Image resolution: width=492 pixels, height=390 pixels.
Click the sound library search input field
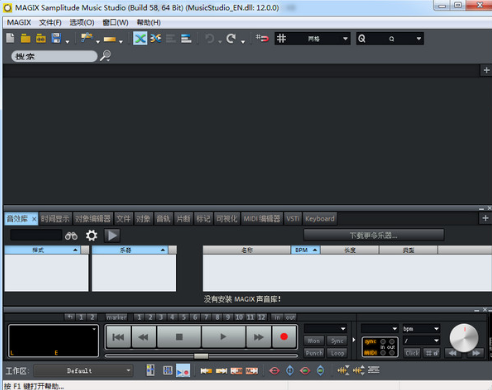tap(36, 235)
